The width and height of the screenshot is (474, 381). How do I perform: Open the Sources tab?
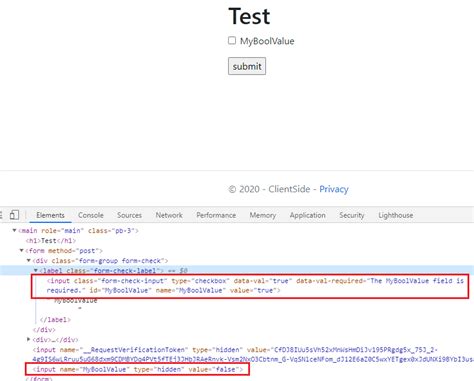(129, 215)
